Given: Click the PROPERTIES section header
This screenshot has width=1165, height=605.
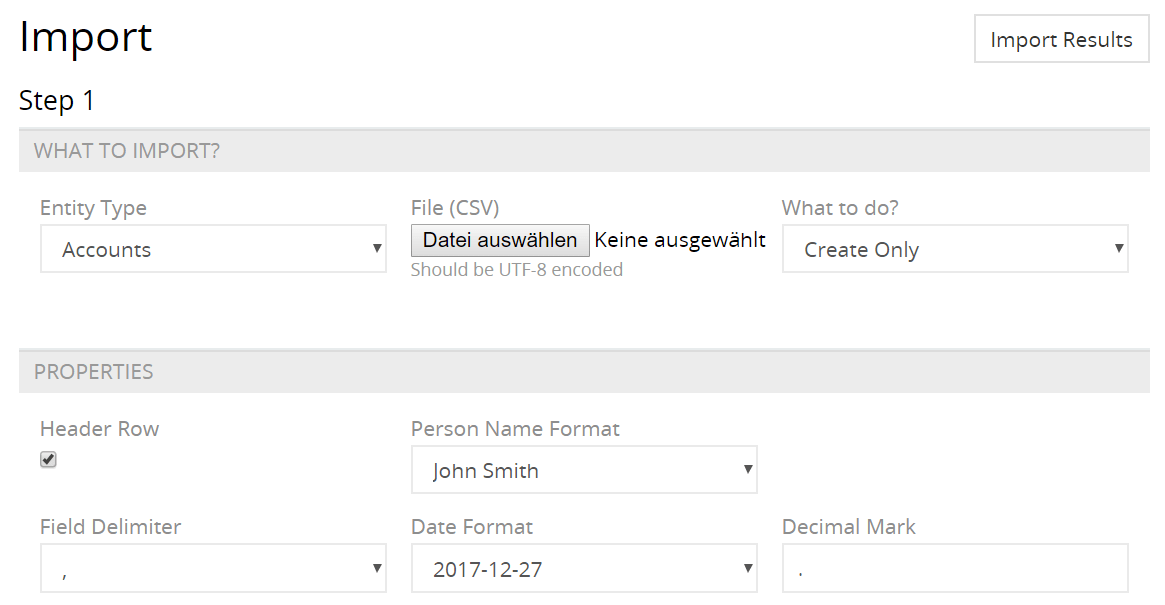Looking at the screenshot, I should (x=94, y=372).
